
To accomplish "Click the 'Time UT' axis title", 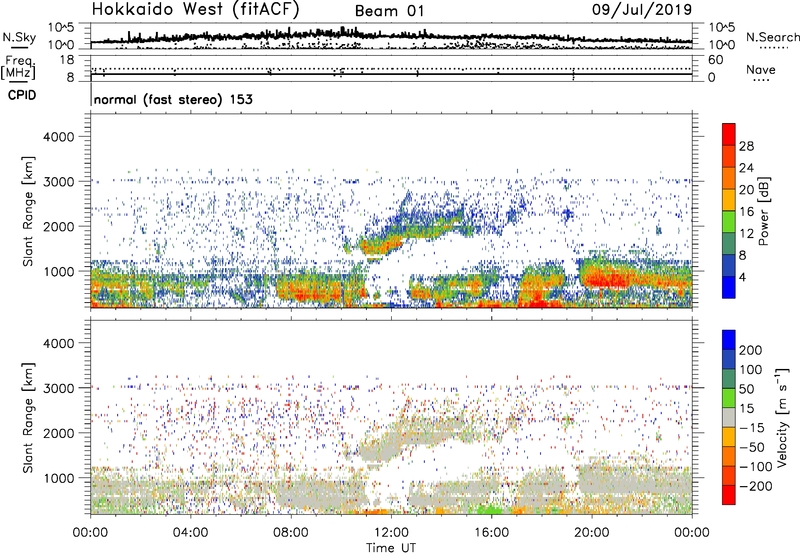I will point(391,548).
